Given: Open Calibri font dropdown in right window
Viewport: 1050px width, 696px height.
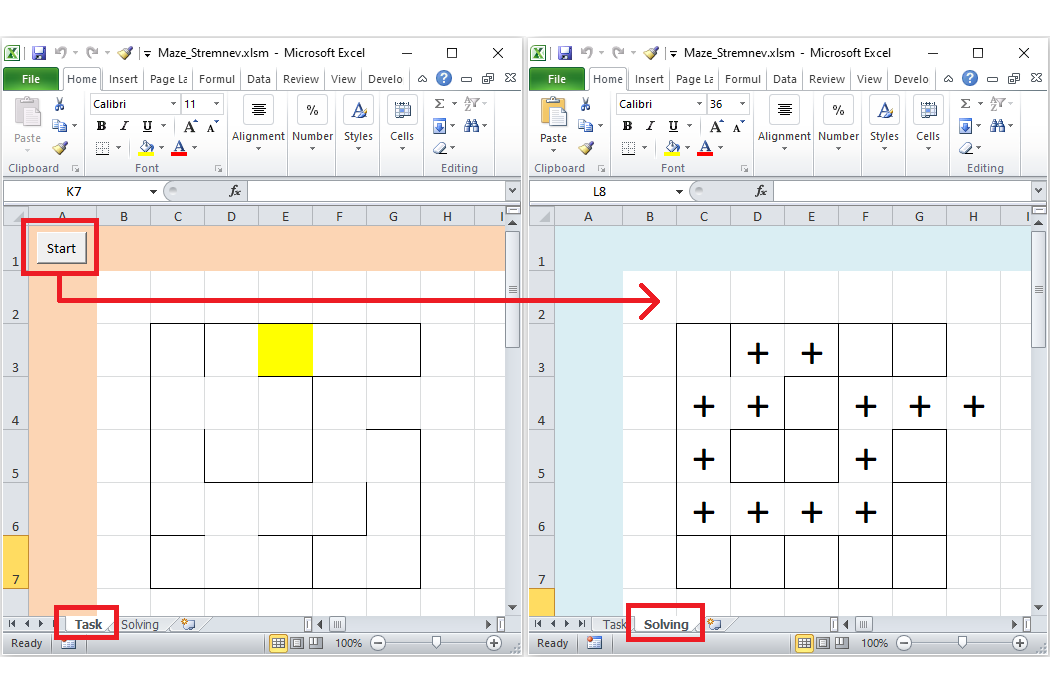Looking at the screenshot, I should (x=700, y=104).
